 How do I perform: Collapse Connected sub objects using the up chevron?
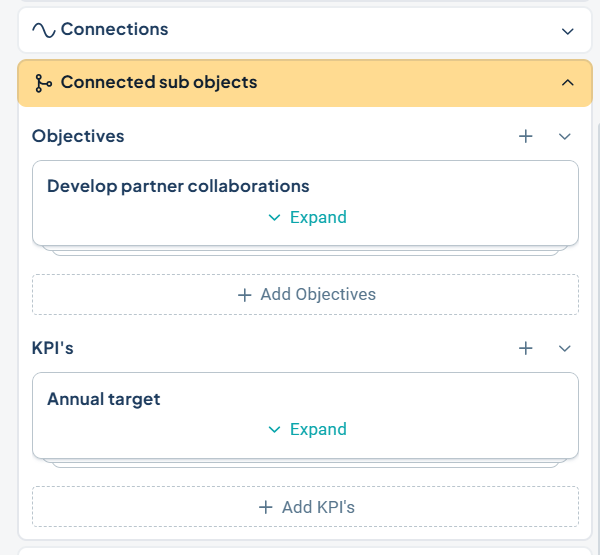(x=568, y=83)
